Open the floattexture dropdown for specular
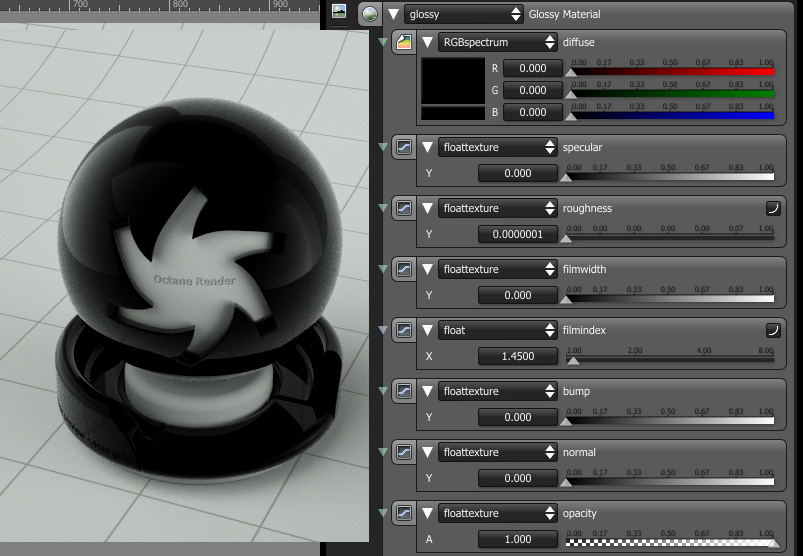Viewport: 803px width, 556px height. click(498, 147)
